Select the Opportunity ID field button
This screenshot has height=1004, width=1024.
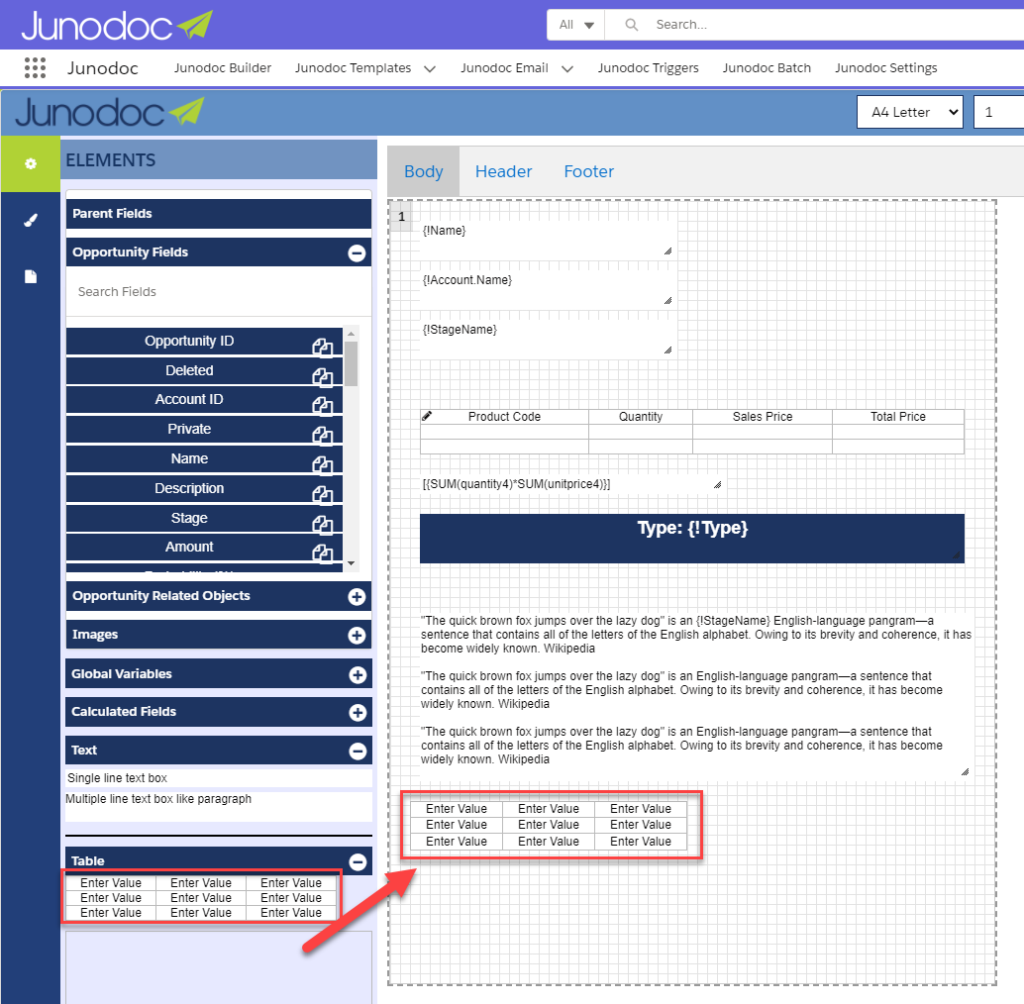[204, 341]
